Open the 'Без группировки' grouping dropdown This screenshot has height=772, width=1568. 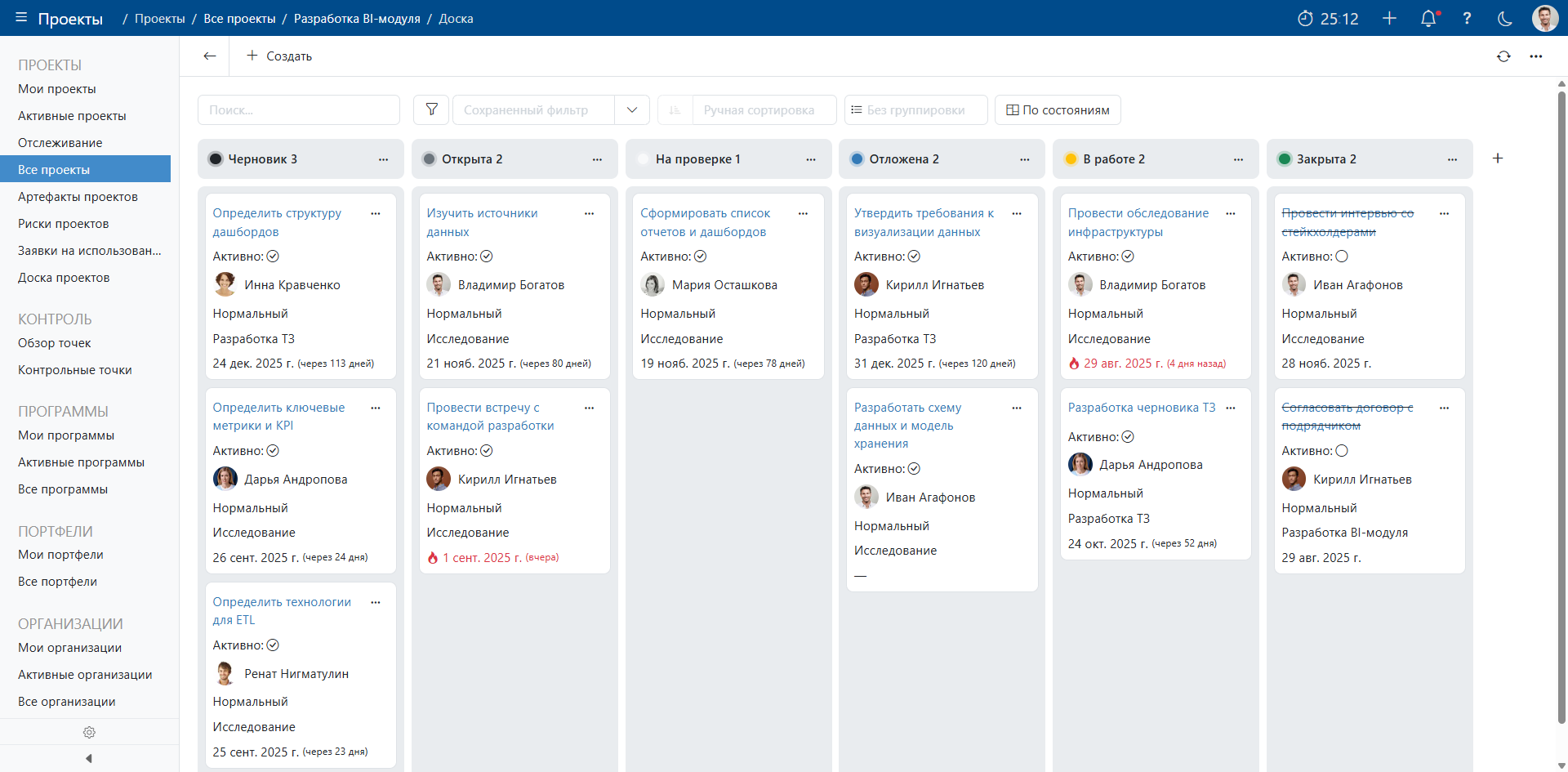point(915,109)
